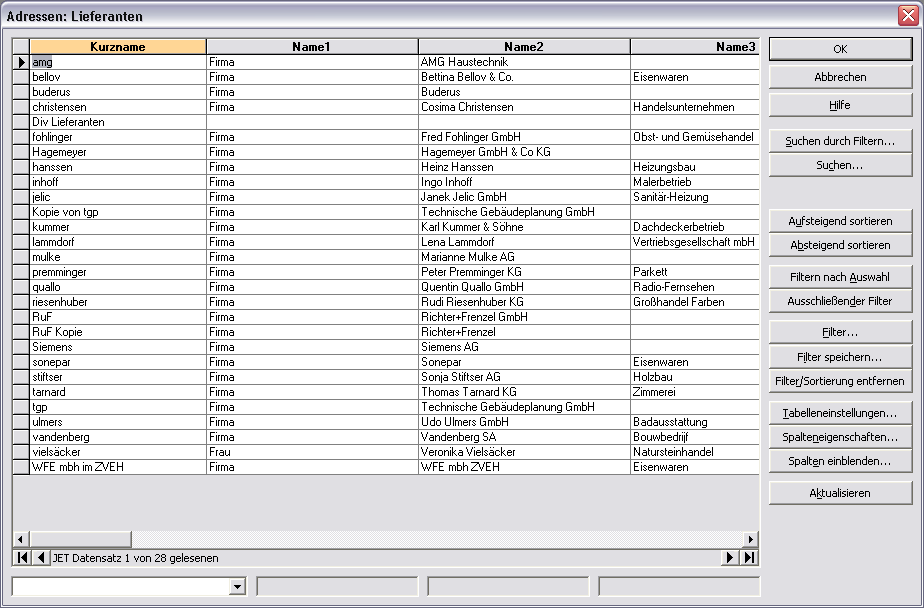Select Marianne Mulke AG cell
This screenshot has height=608, width=924.
(524, 257)
